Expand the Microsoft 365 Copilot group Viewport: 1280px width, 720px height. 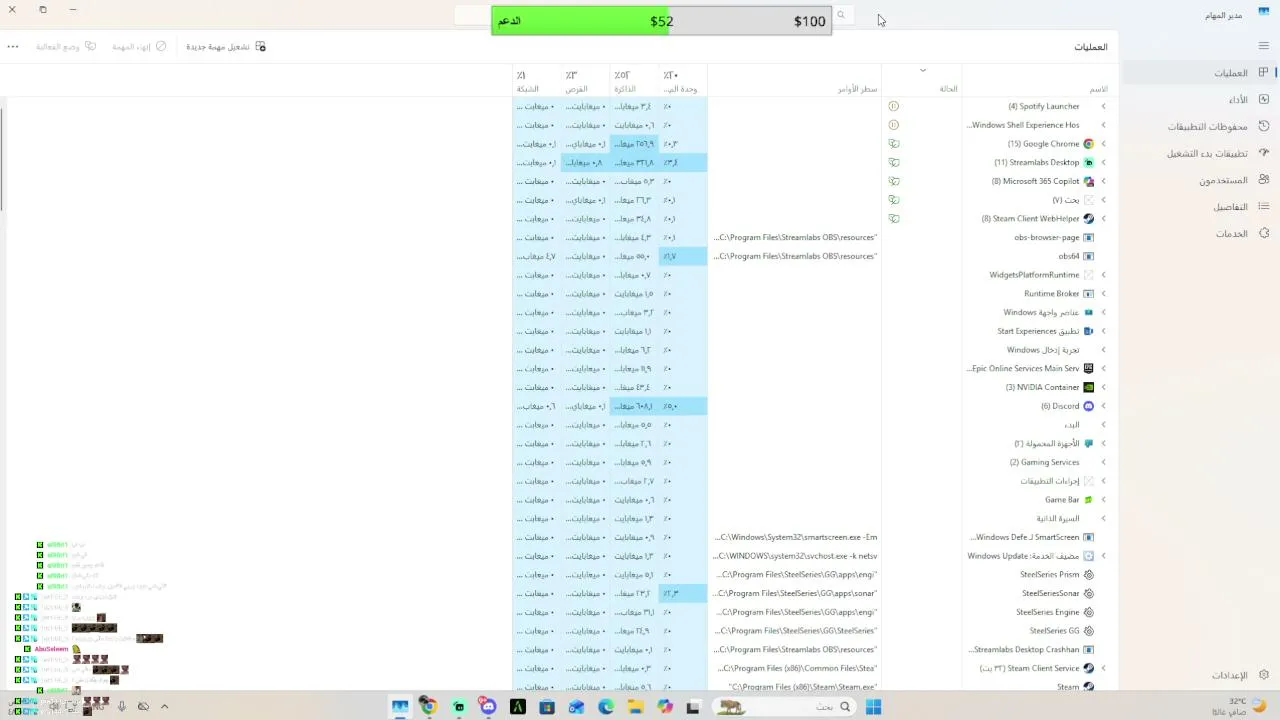point(1104,181)
